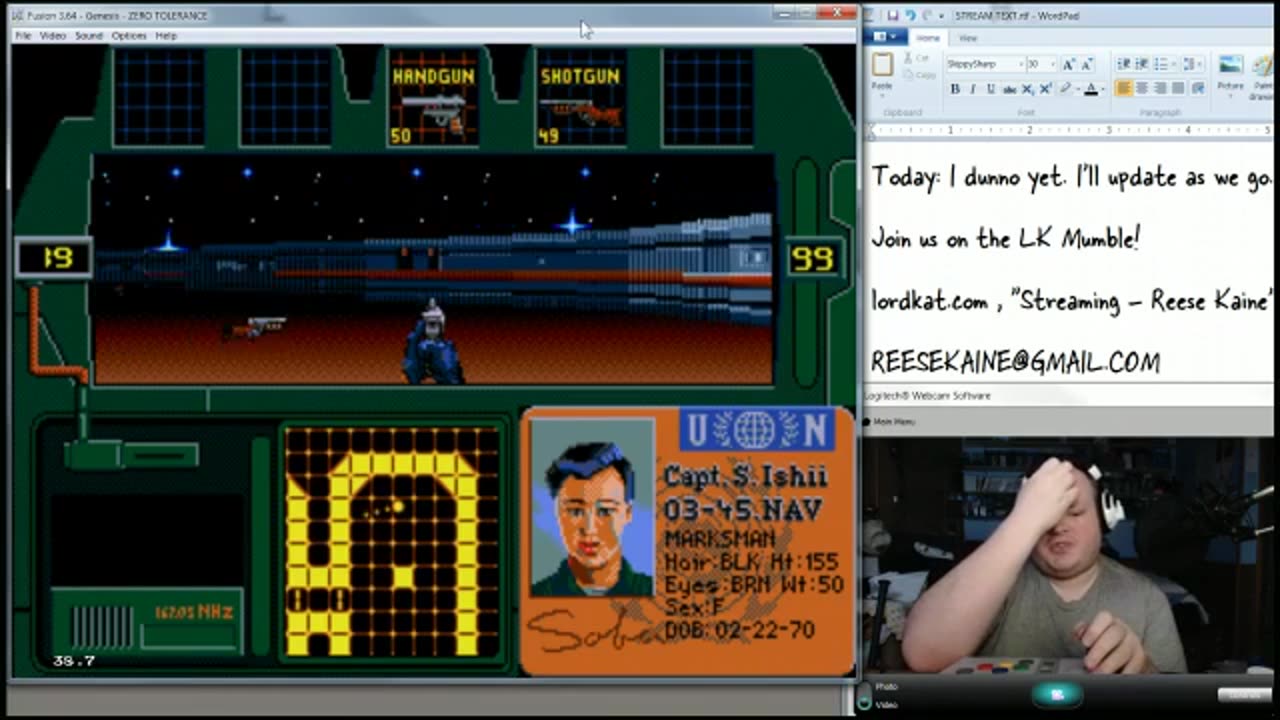Grow the font size
1280x720 pixels.
tap(1068, 65)
